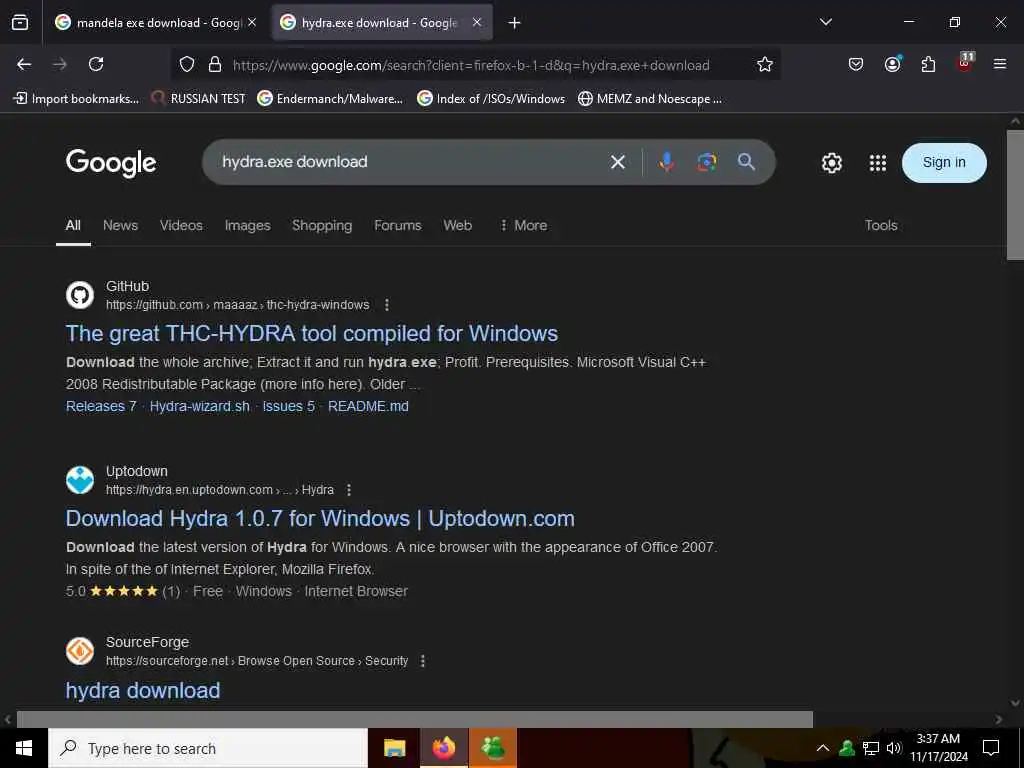
Task: Open the Releases 7 sitelink
Action: pos(101,406)
